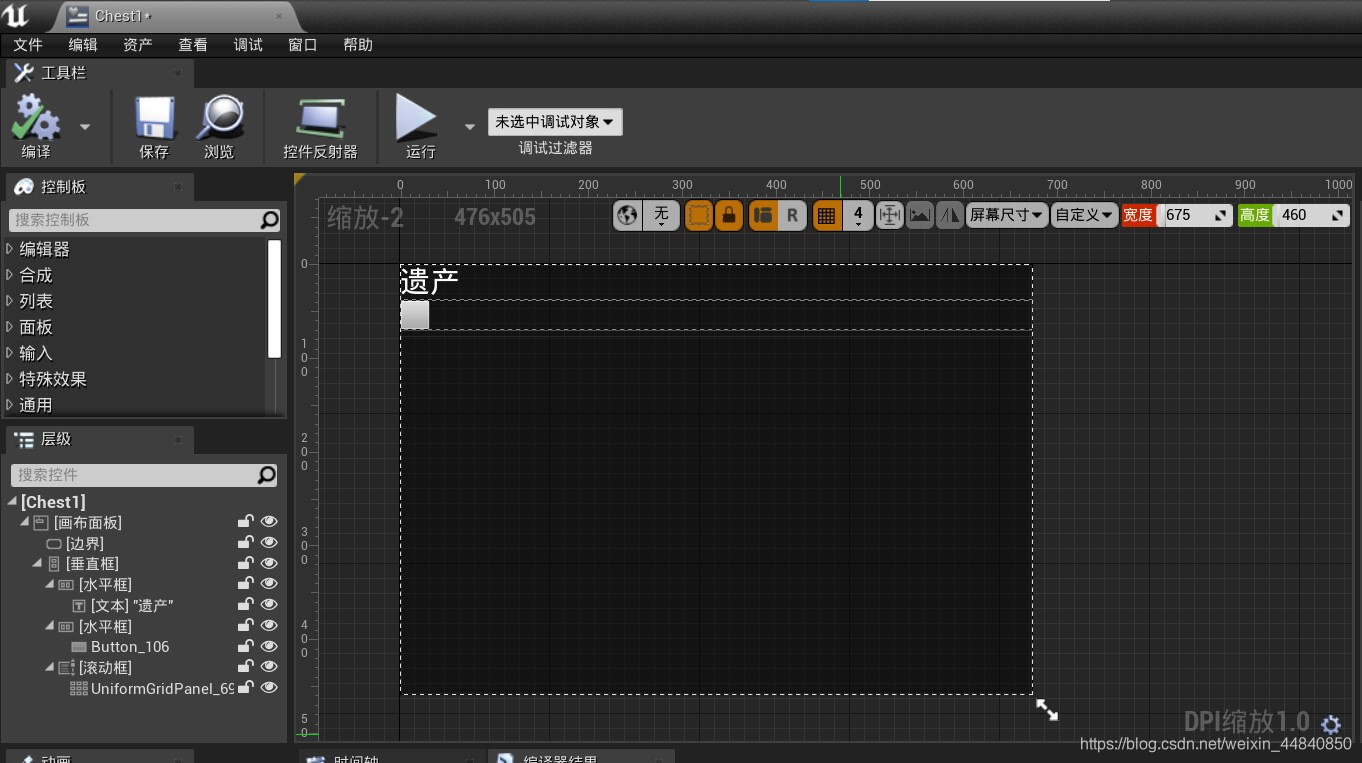Toggle the layout transform icon beside R
The image size is (1362, 763).
point(764,215)
